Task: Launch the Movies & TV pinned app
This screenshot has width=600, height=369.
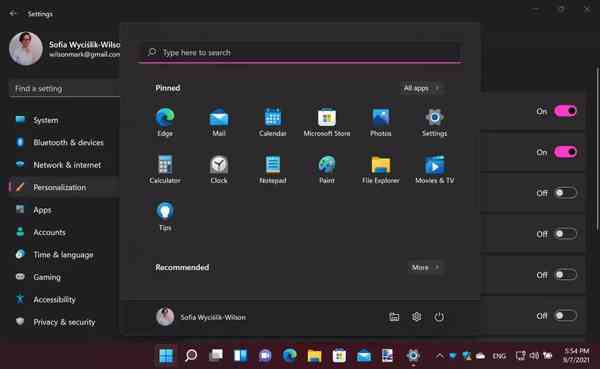Action: pyautogui.click(x=435, y=169)
